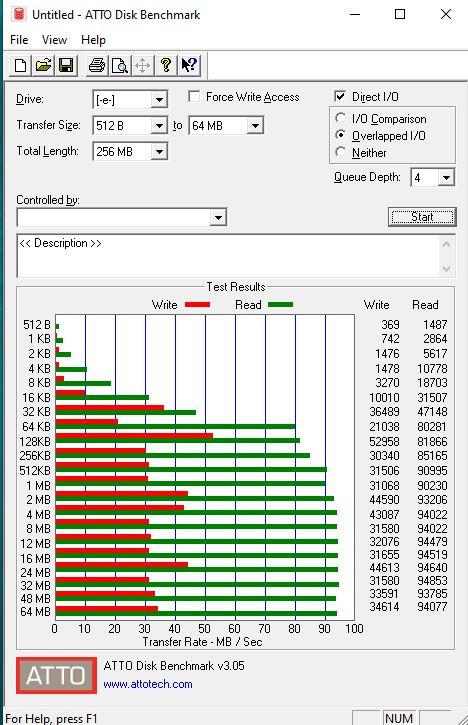Open the File menu
This screenshot has width=468, height=725.
click(x=19, y=40)
